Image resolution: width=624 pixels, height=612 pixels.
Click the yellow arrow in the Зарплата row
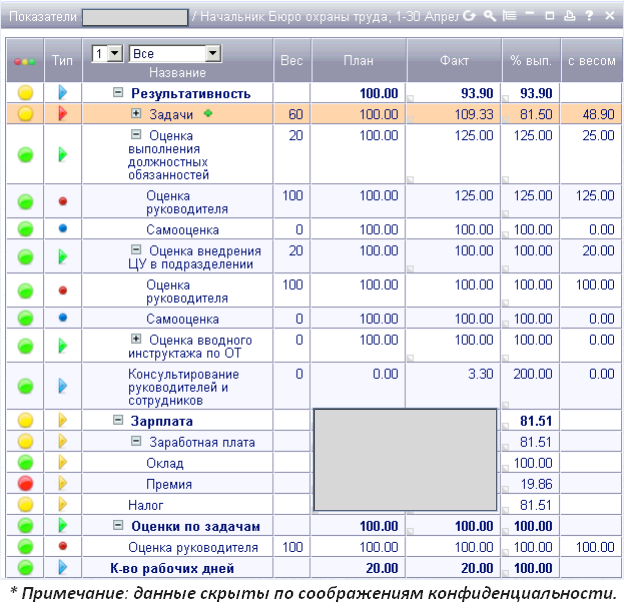62,420
